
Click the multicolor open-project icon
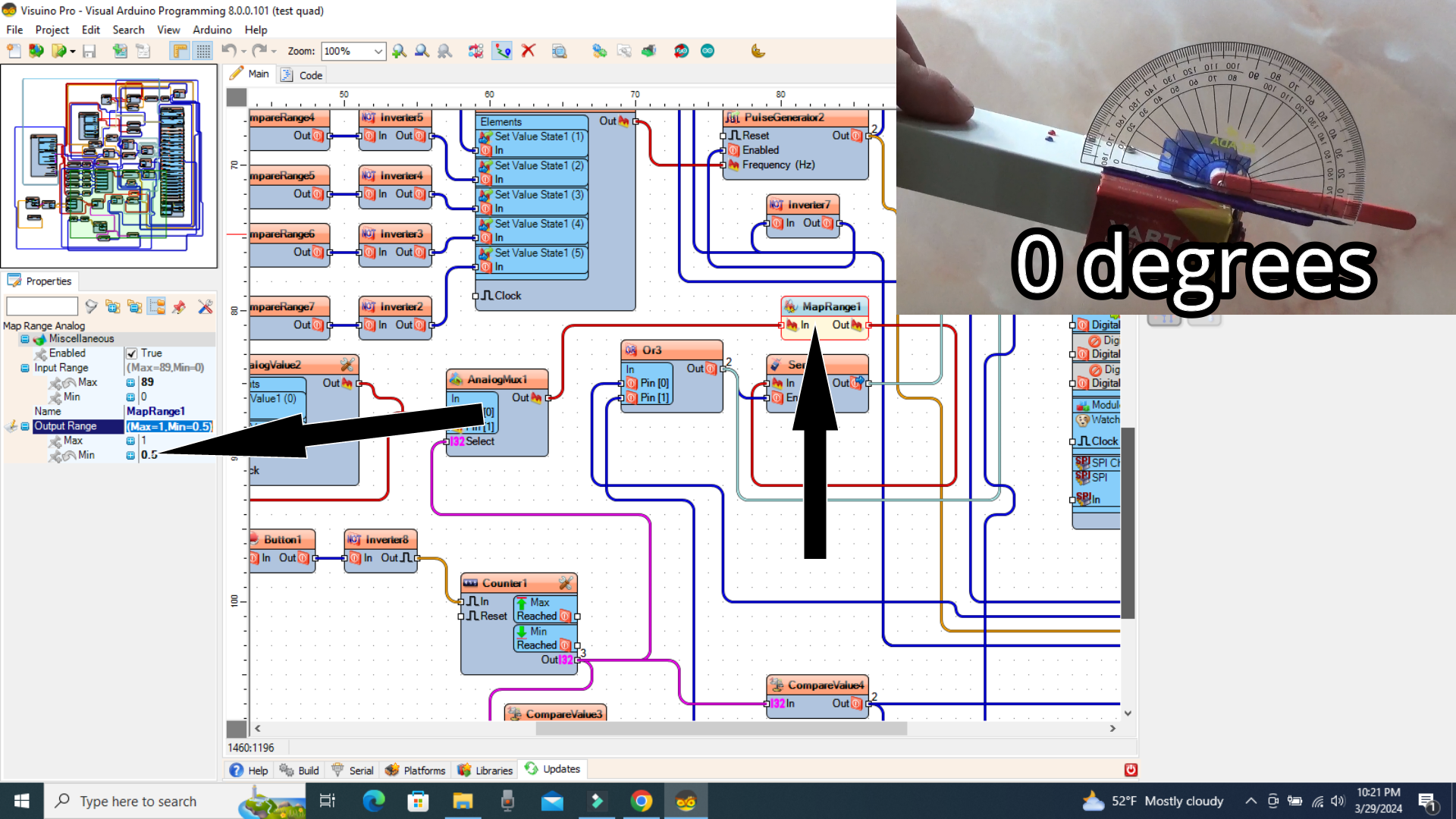point(36,51)
